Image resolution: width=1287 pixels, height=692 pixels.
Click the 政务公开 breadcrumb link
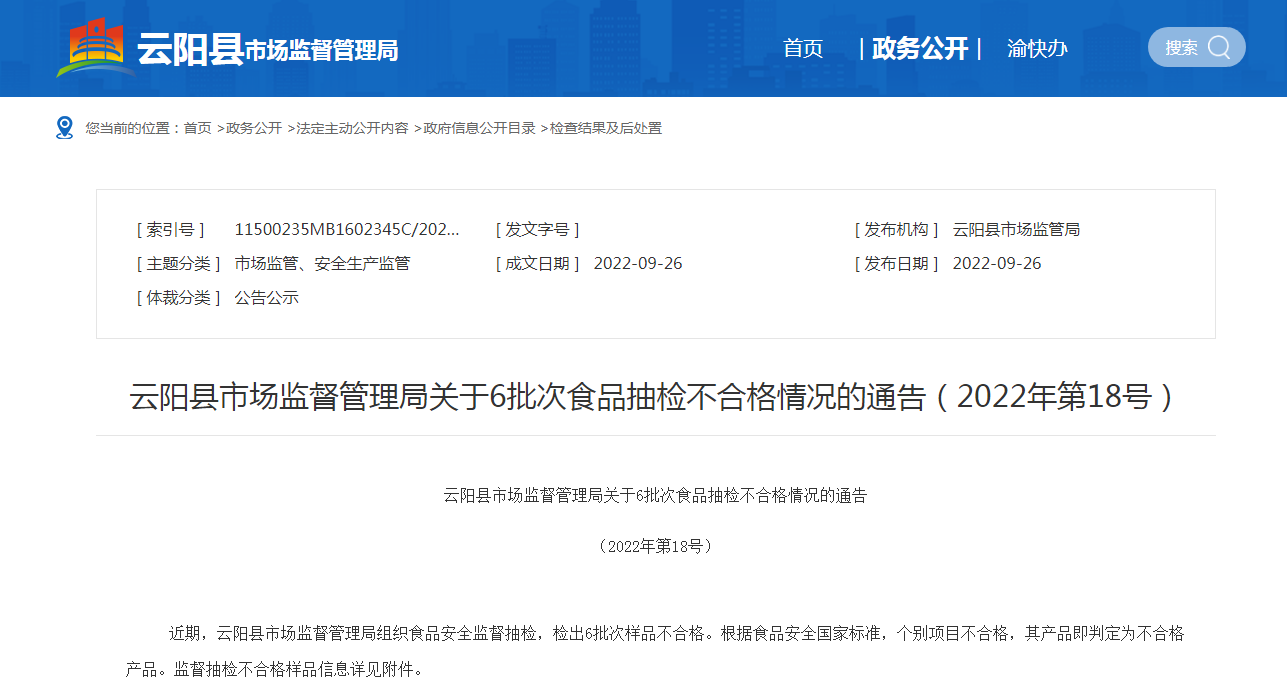(254, 128)
